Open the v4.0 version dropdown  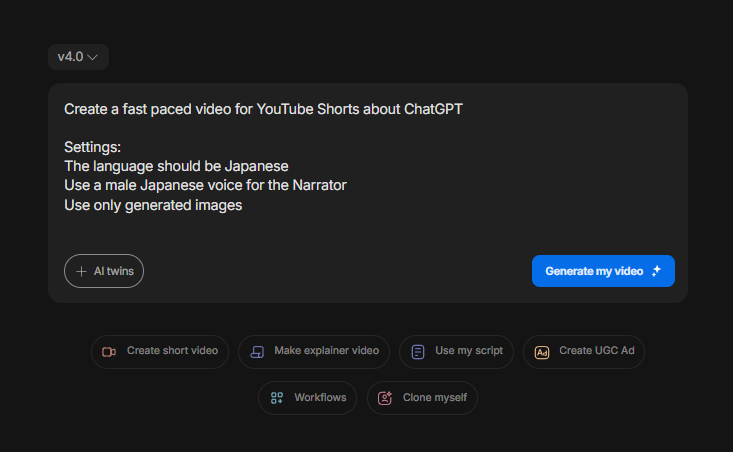[x=78, y=57]
